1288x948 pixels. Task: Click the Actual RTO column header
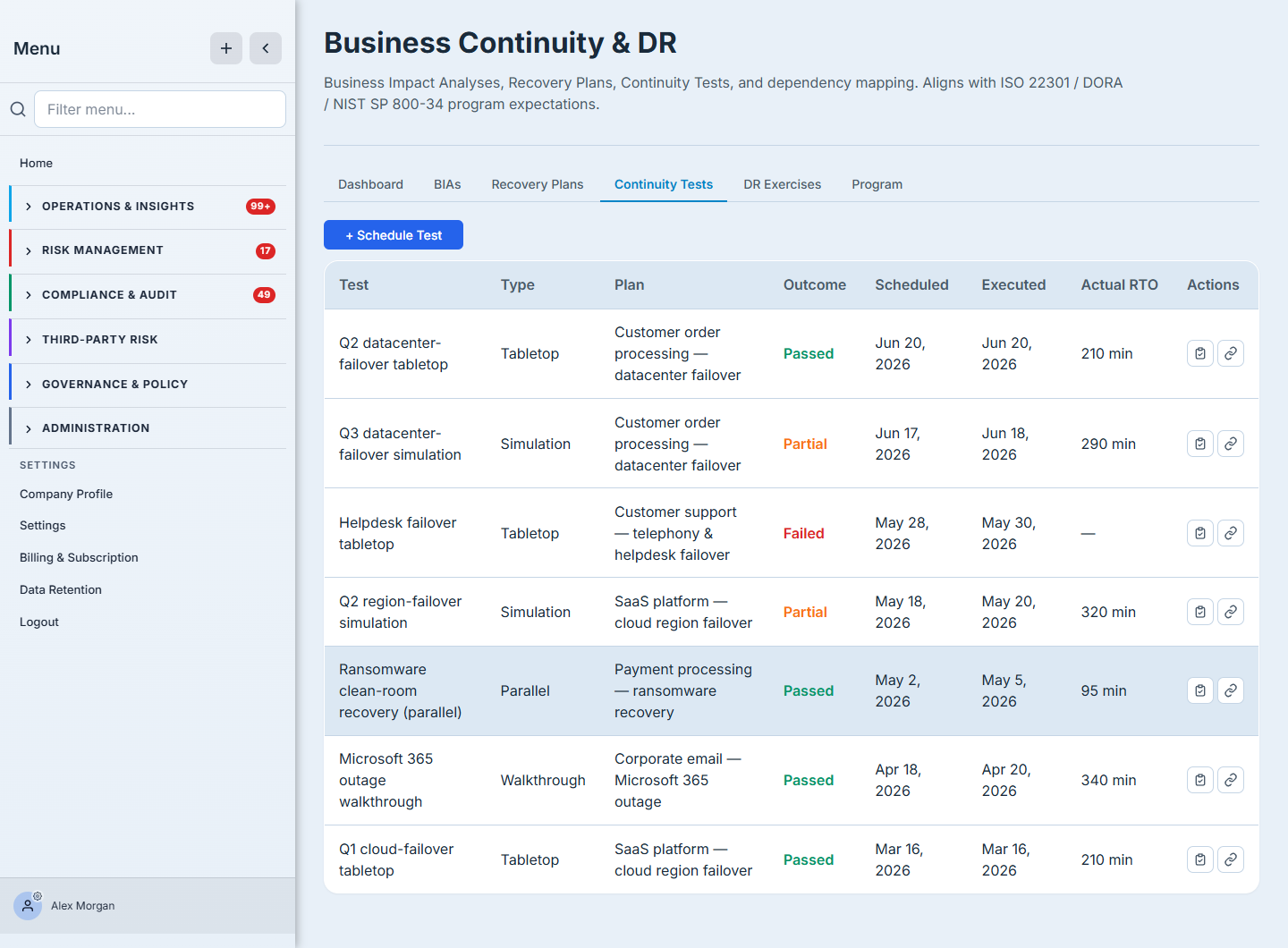[1119, 284]
